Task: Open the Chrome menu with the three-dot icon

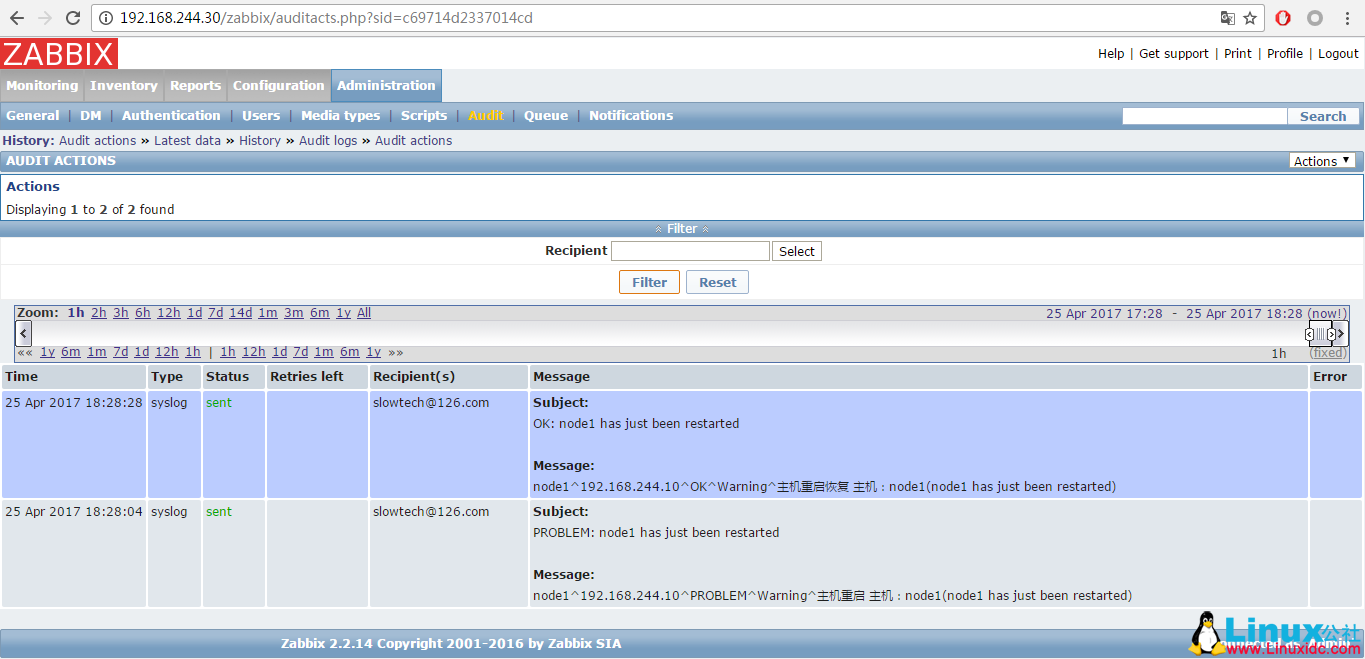Action: coord(1345,17)
